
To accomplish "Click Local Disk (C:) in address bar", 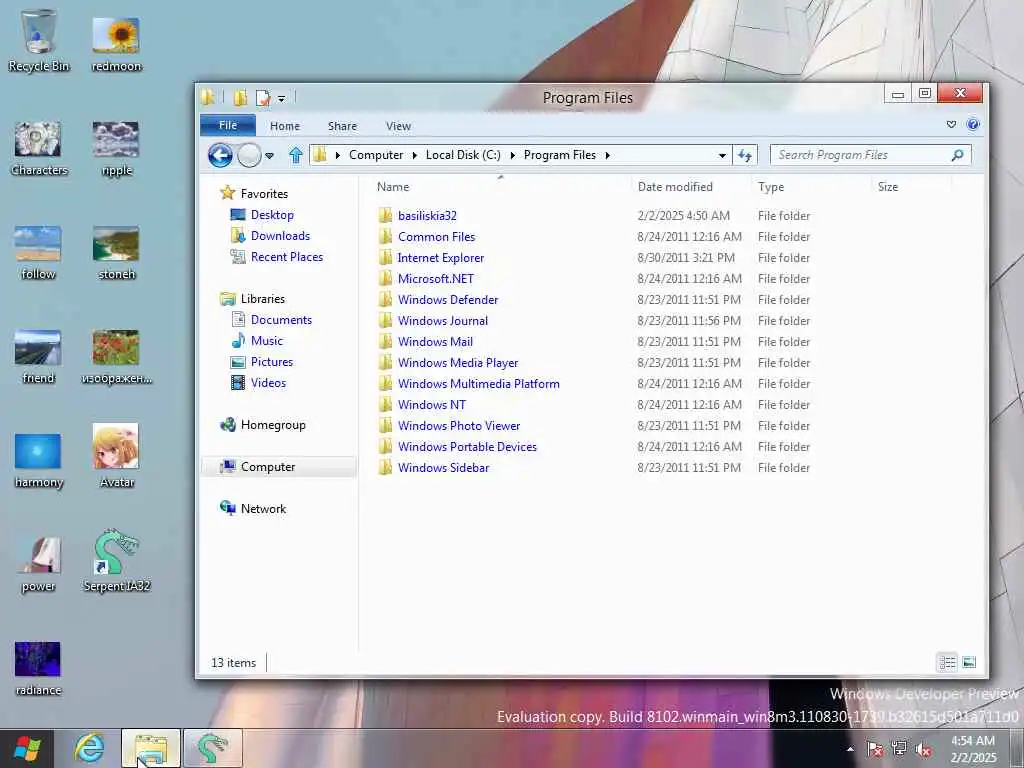I will click(463, 155).
